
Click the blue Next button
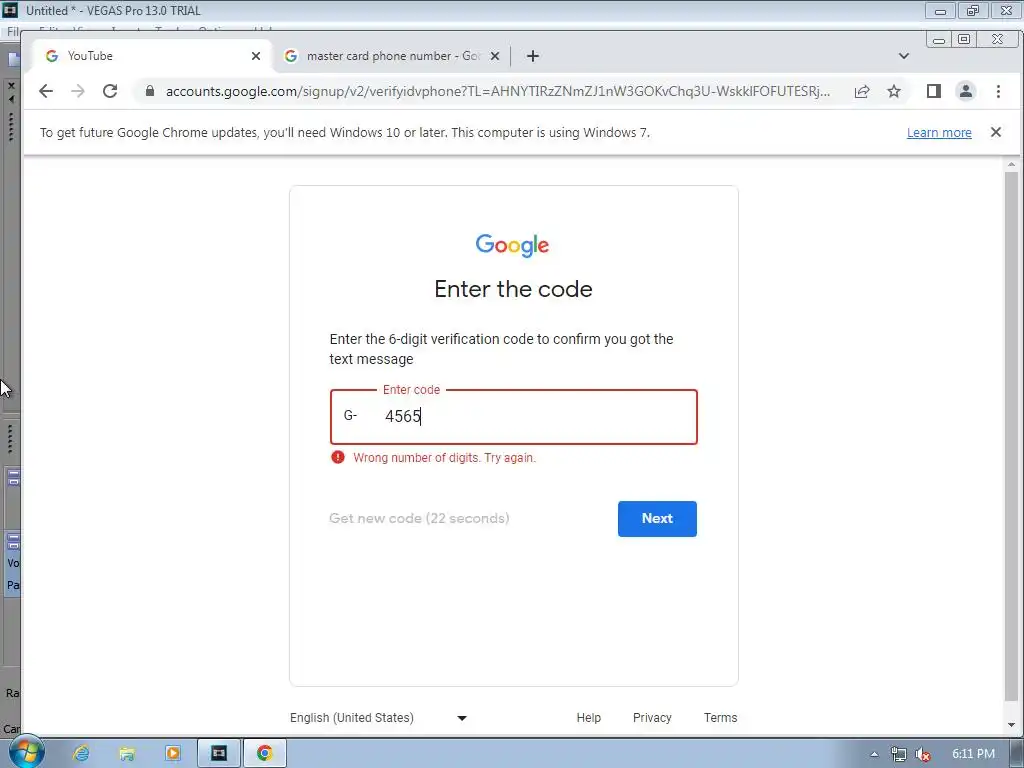(657, 519)
